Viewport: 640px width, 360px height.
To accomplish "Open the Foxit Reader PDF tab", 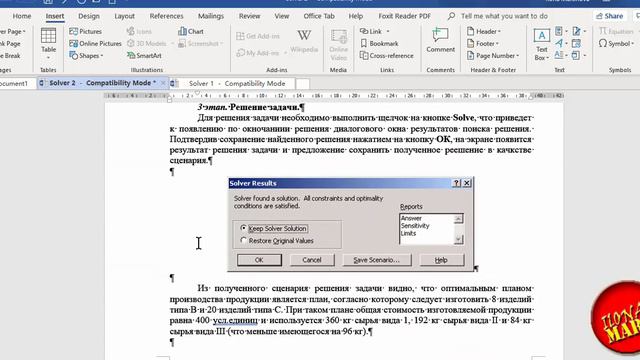I will (x=404, y=16).
